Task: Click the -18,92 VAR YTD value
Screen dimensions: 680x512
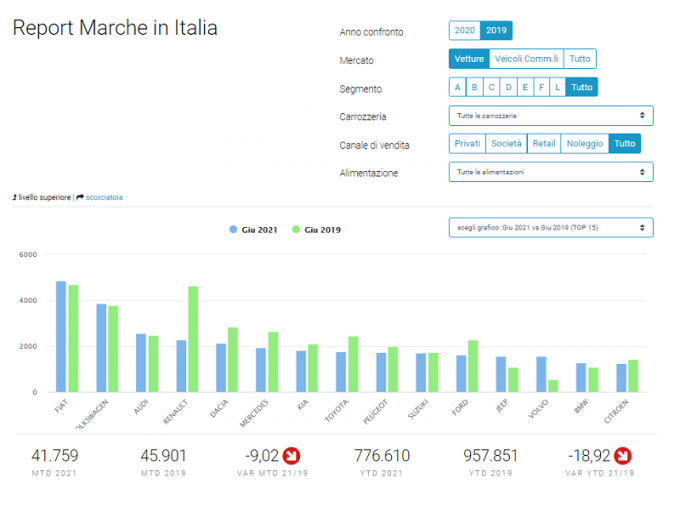Action: pos(589,456)
